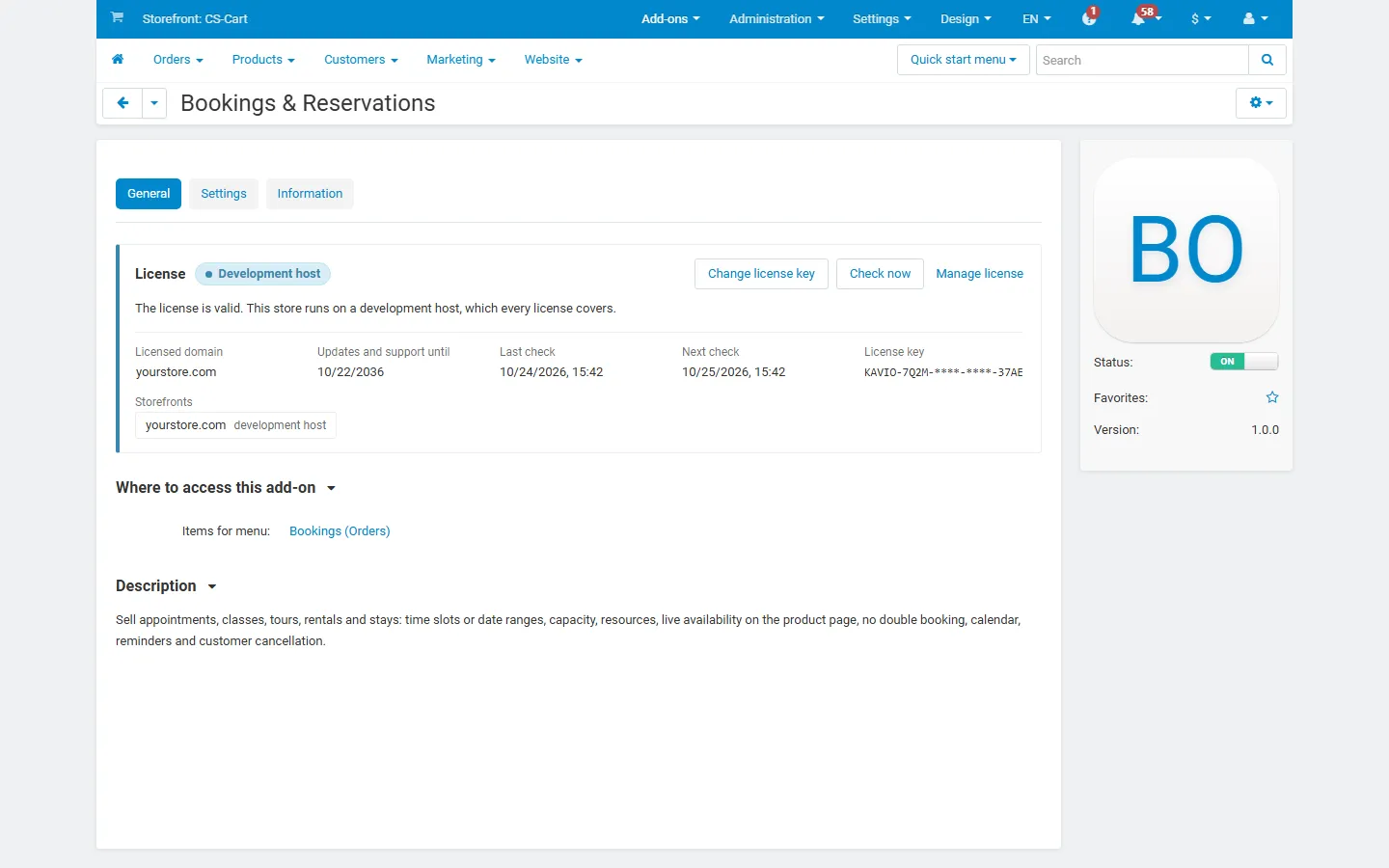Focus the Search input field

click(x=1142, y=60)
